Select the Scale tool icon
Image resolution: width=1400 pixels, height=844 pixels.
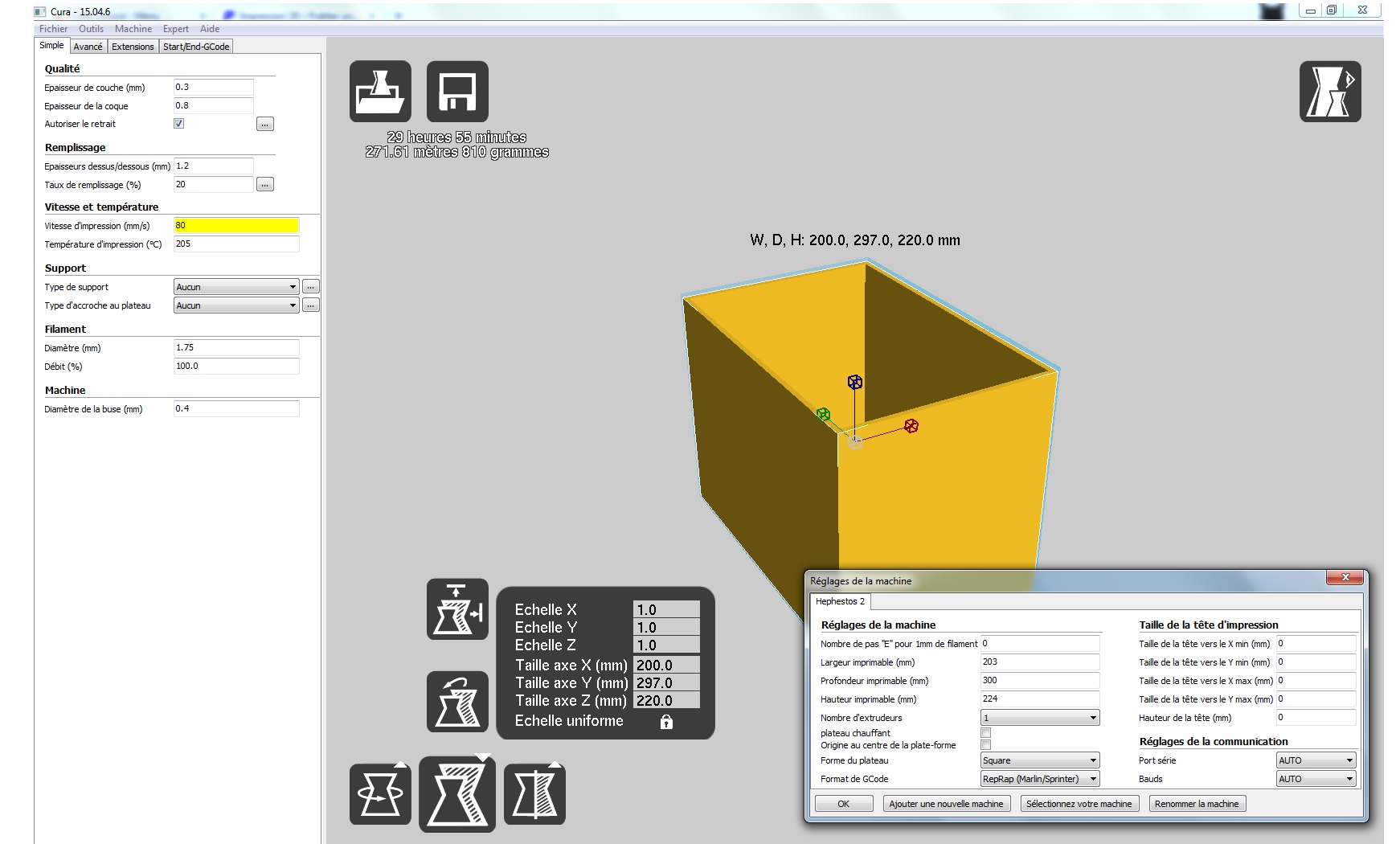coord(457,794)
